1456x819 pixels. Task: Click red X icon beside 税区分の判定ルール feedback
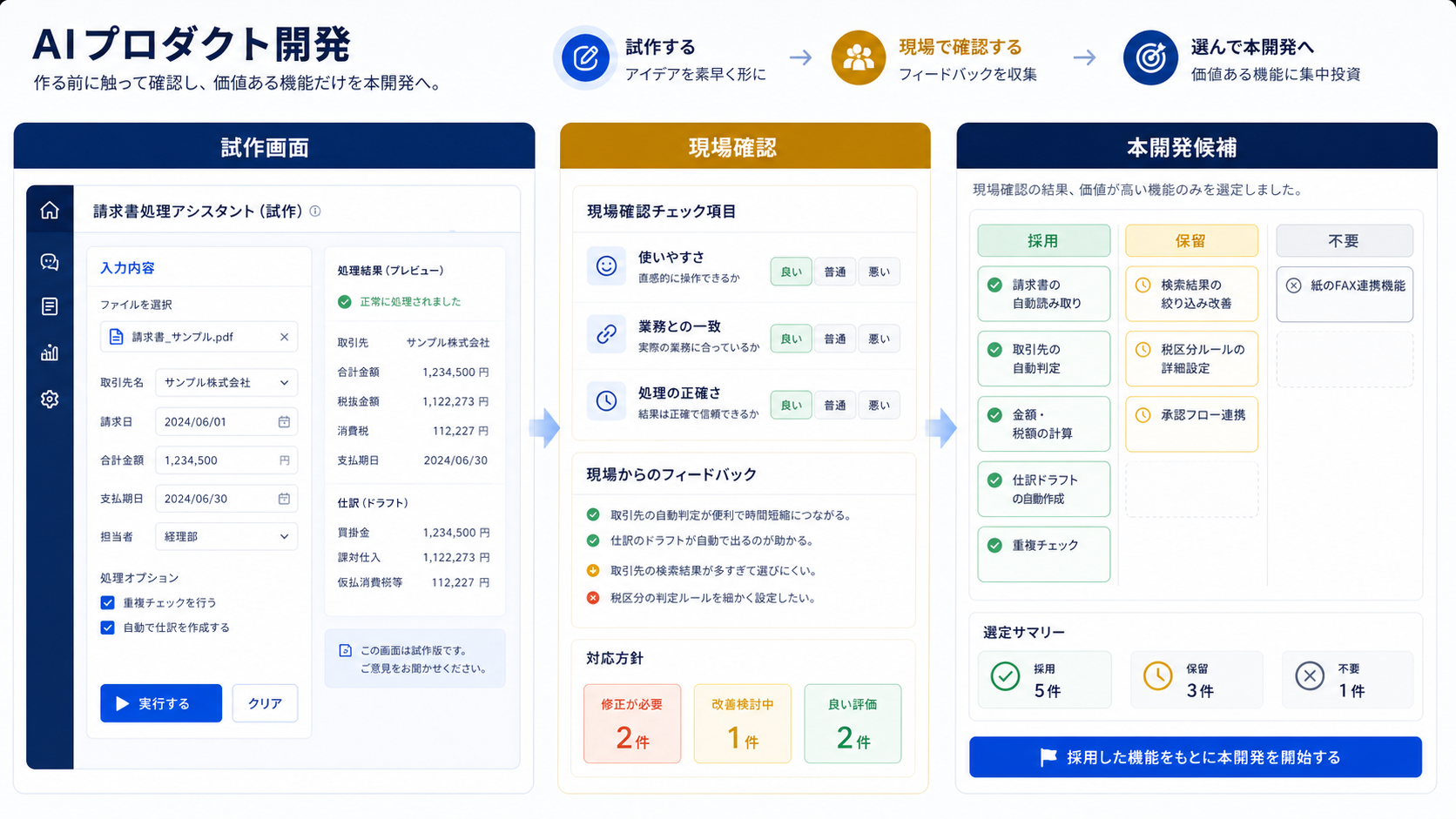click(593, 598)
